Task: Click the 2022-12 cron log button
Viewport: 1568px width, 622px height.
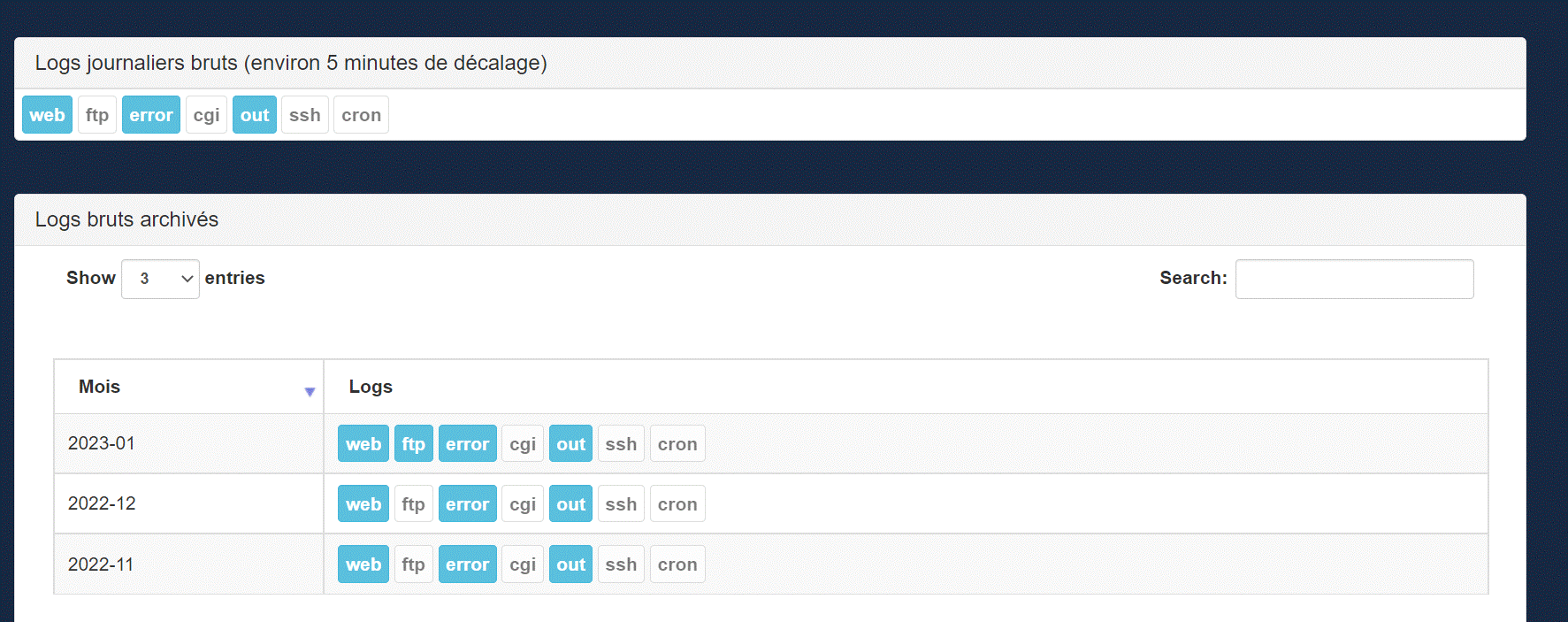Action: pos(677,504)
